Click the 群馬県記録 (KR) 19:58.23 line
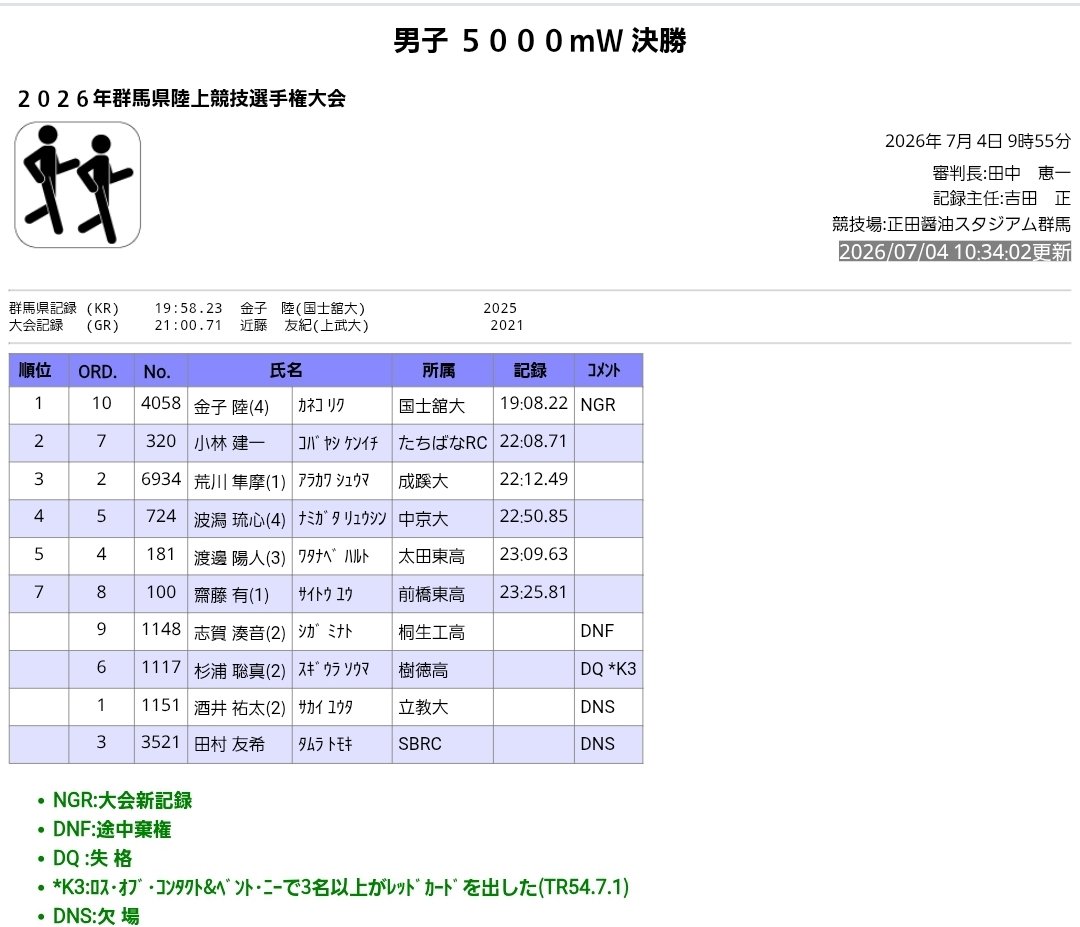 [263, 309]
